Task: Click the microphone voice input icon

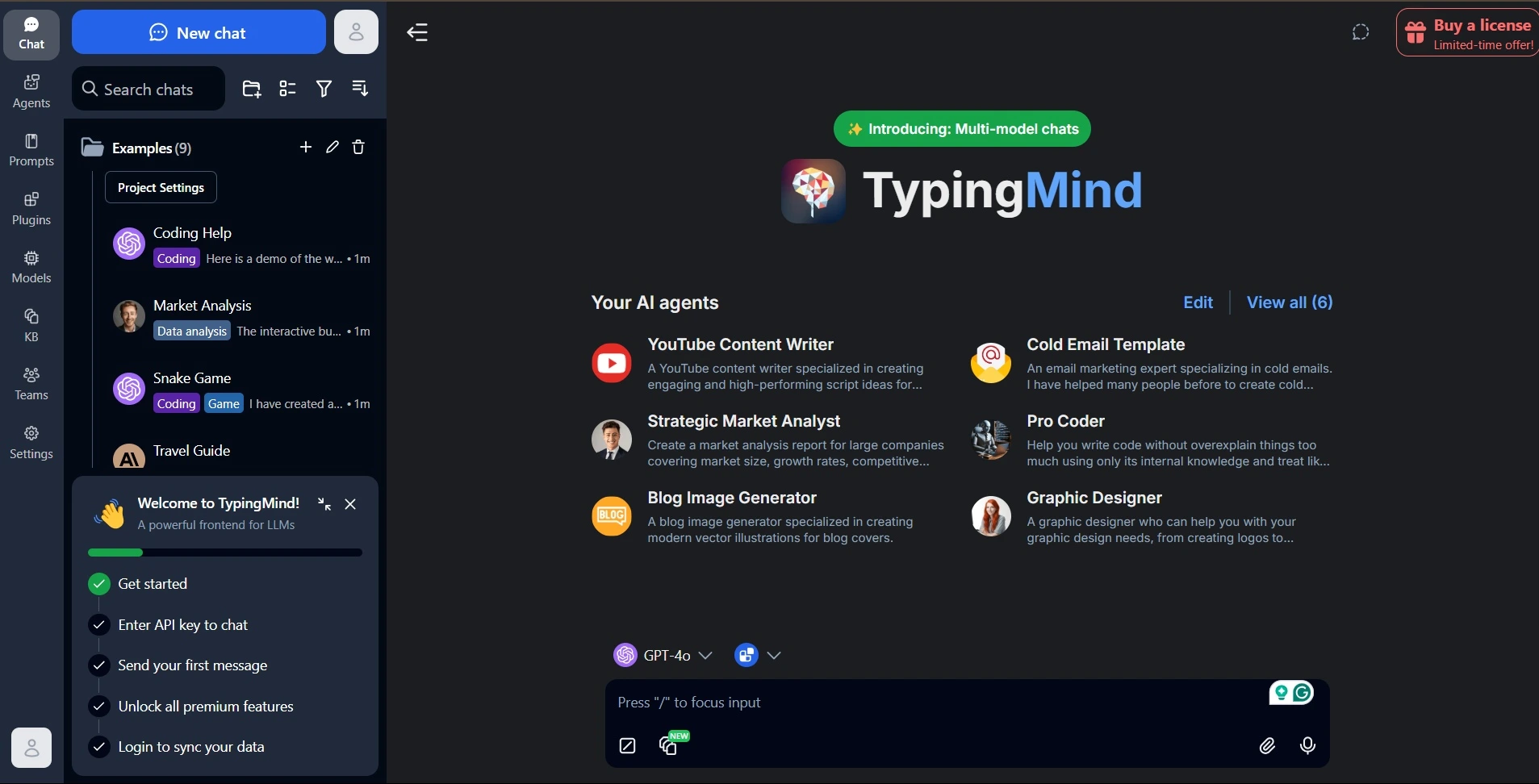Action: (x=1307, y=746)
